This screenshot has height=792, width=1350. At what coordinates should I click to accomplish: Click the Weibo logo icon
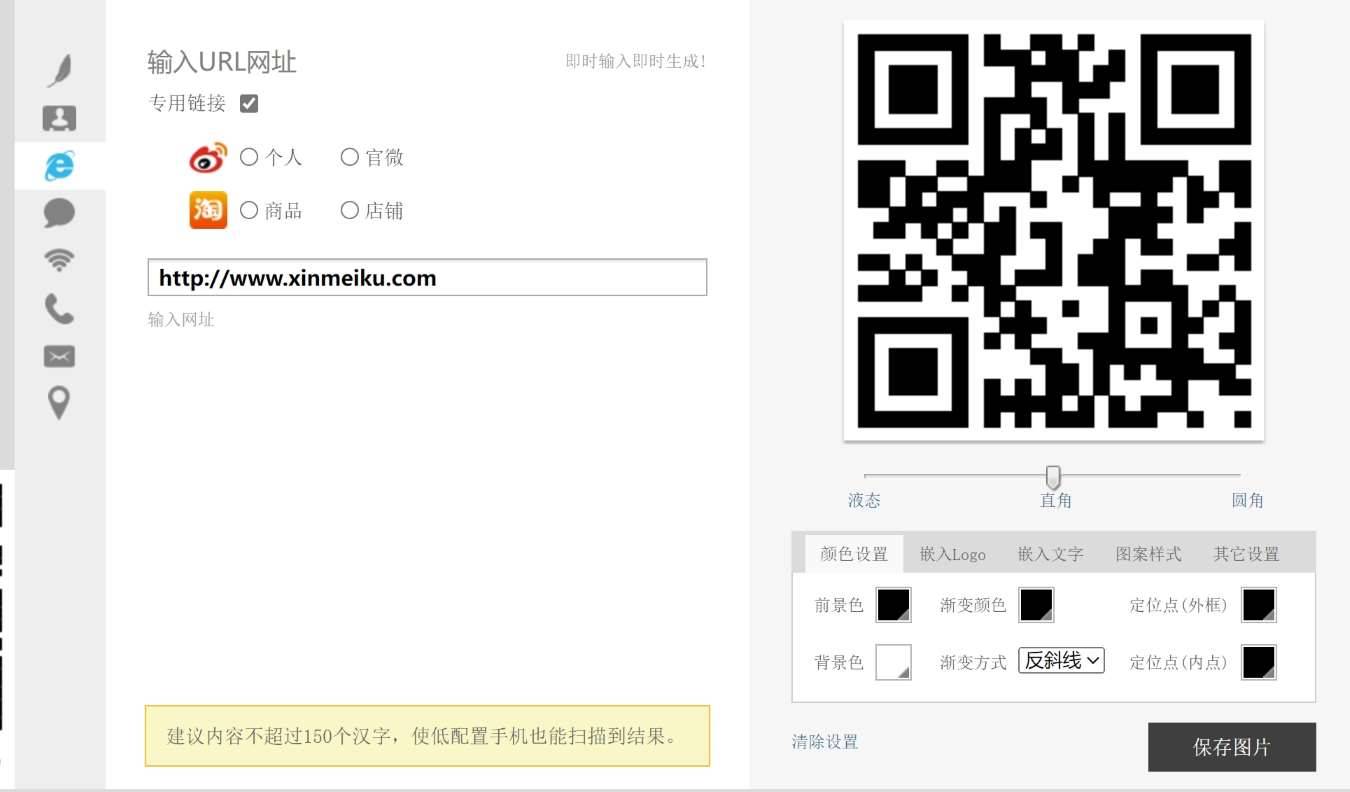pos(208,158)
